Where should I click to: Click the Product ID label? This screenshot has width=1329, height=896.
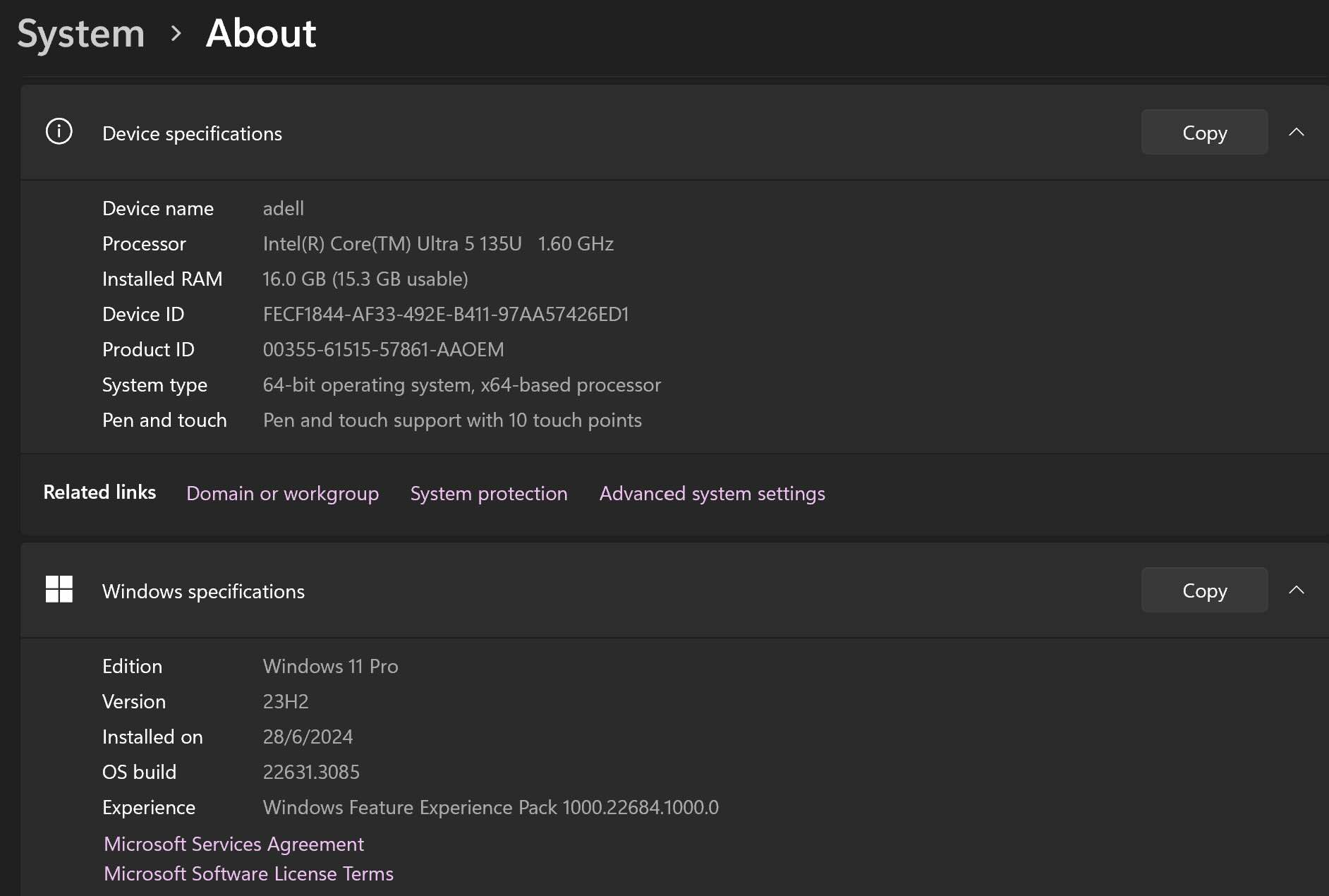(148, 349)
